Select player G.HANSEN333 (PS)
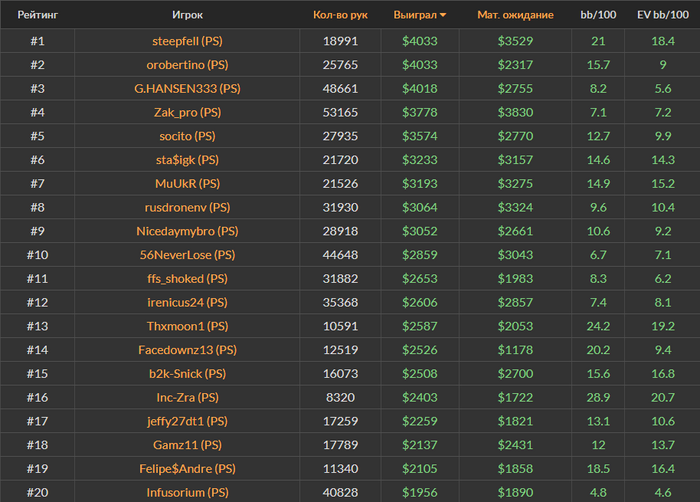 click(187, 88)
